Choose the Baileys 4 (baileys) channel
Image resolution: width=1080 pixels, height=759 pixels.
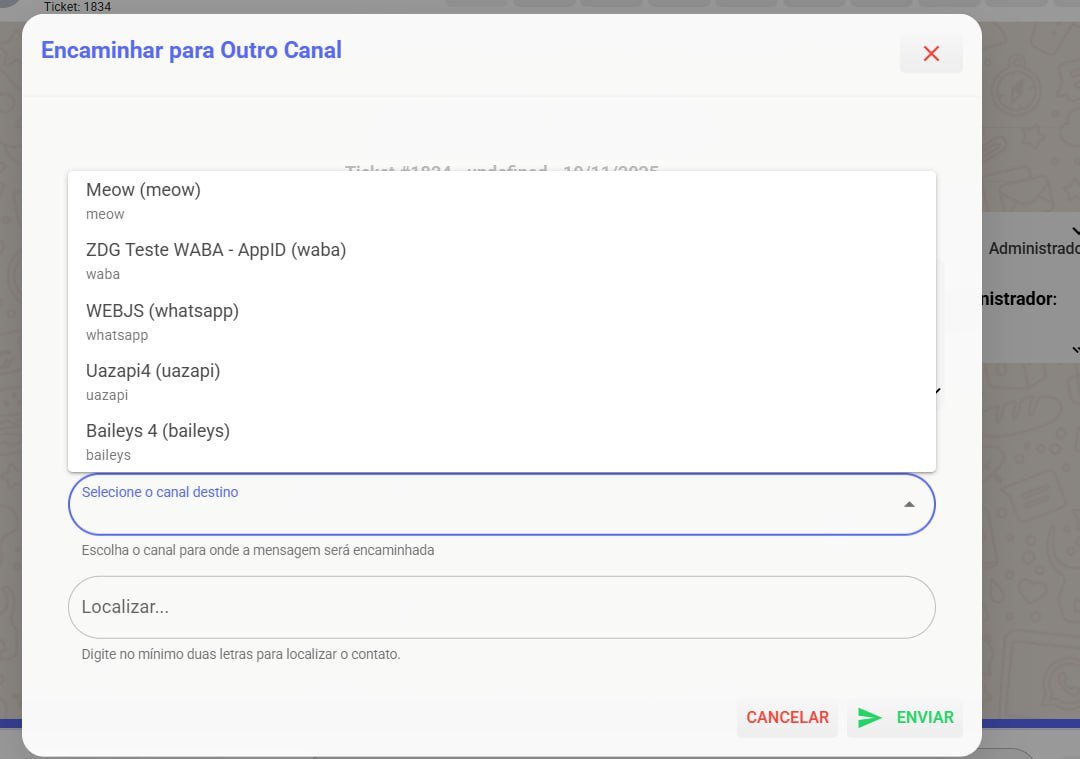(x=158, y=441)
